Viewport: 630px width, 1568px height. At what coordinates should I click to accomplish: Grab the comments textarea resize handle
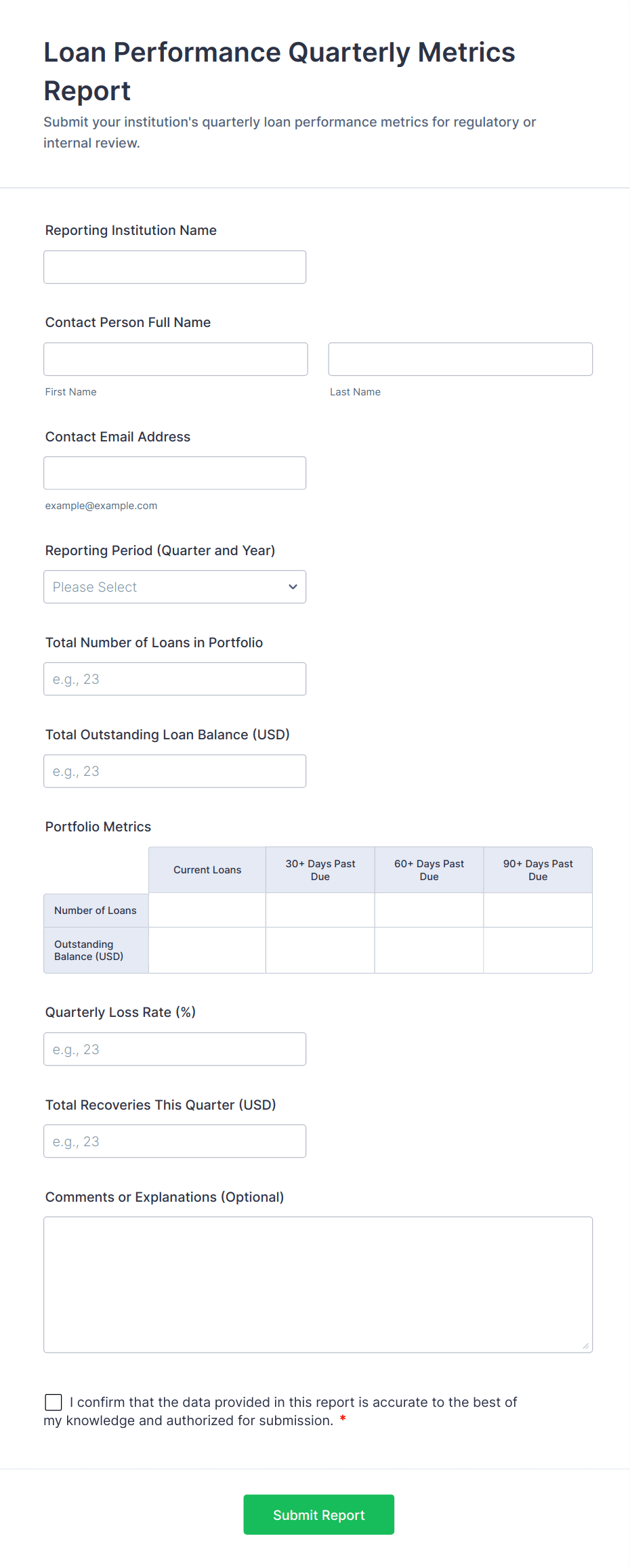point(586,1346)
